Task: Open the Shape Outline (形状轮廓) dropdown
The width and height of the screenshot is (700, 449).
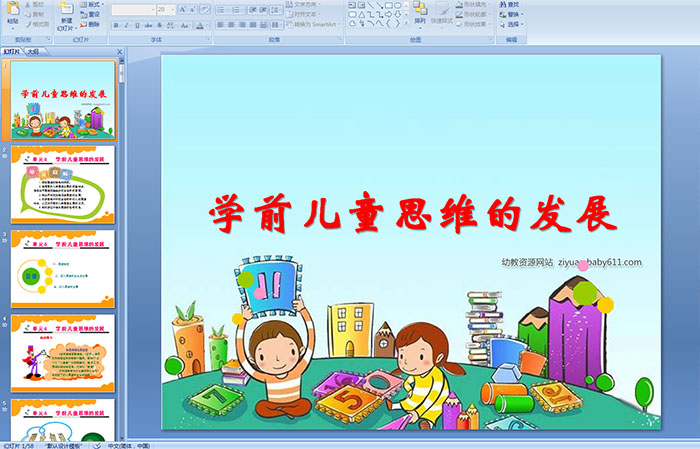Action: (x=474, y=14)
